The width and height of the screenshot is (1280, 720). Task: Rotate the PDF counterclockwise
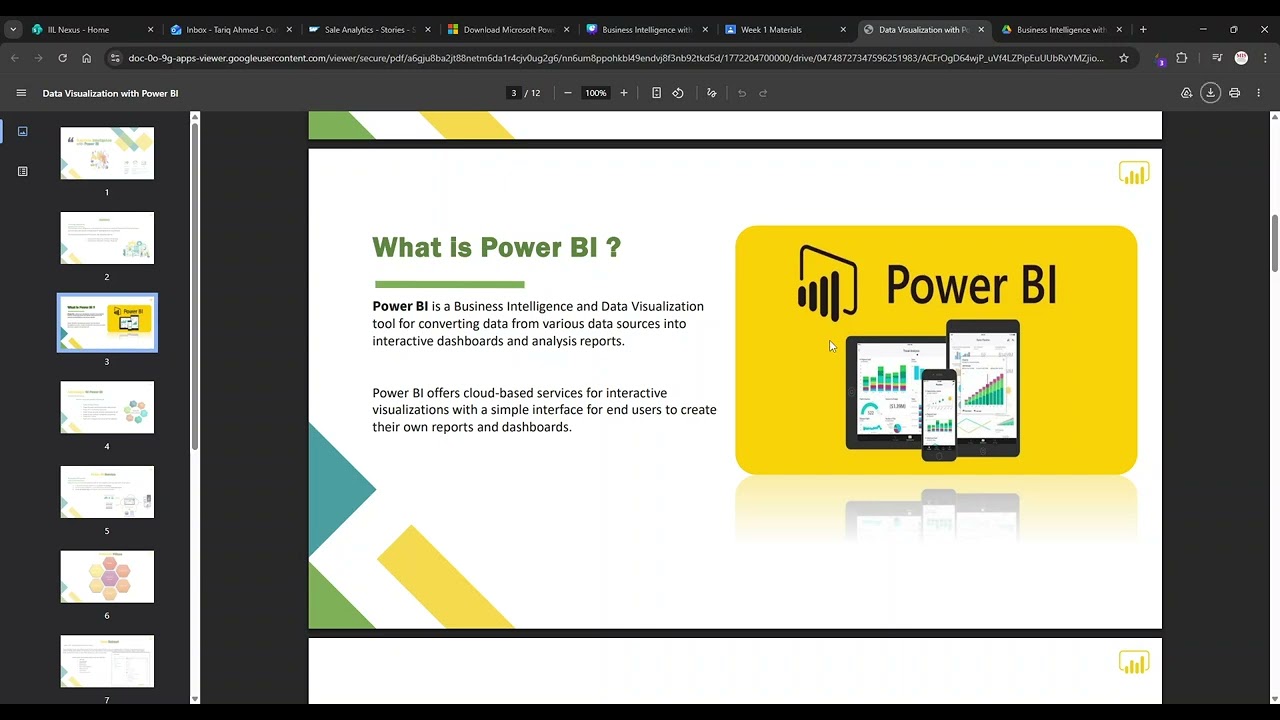678,93
